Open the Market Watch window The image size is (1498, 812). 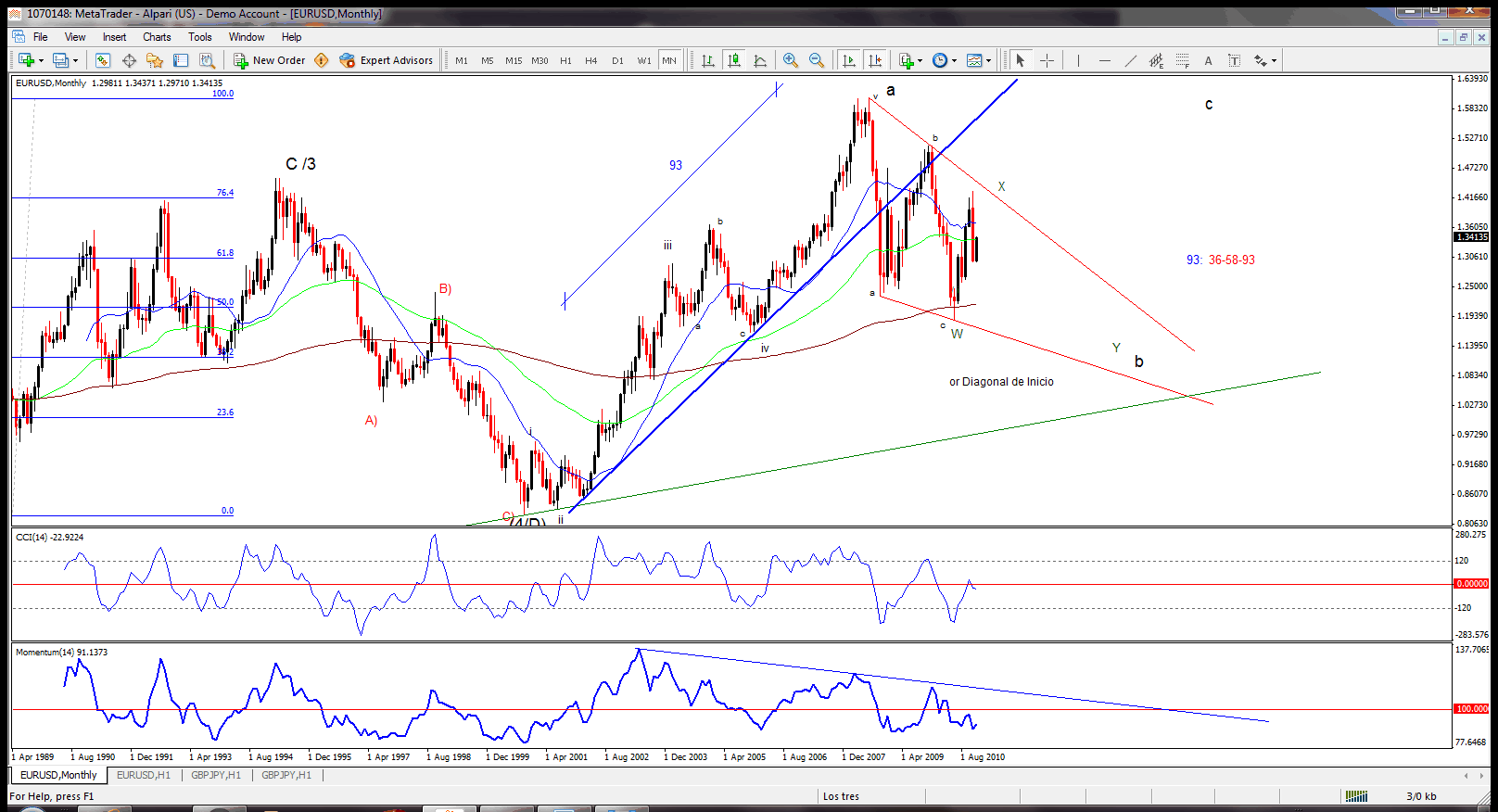point(103,60)
